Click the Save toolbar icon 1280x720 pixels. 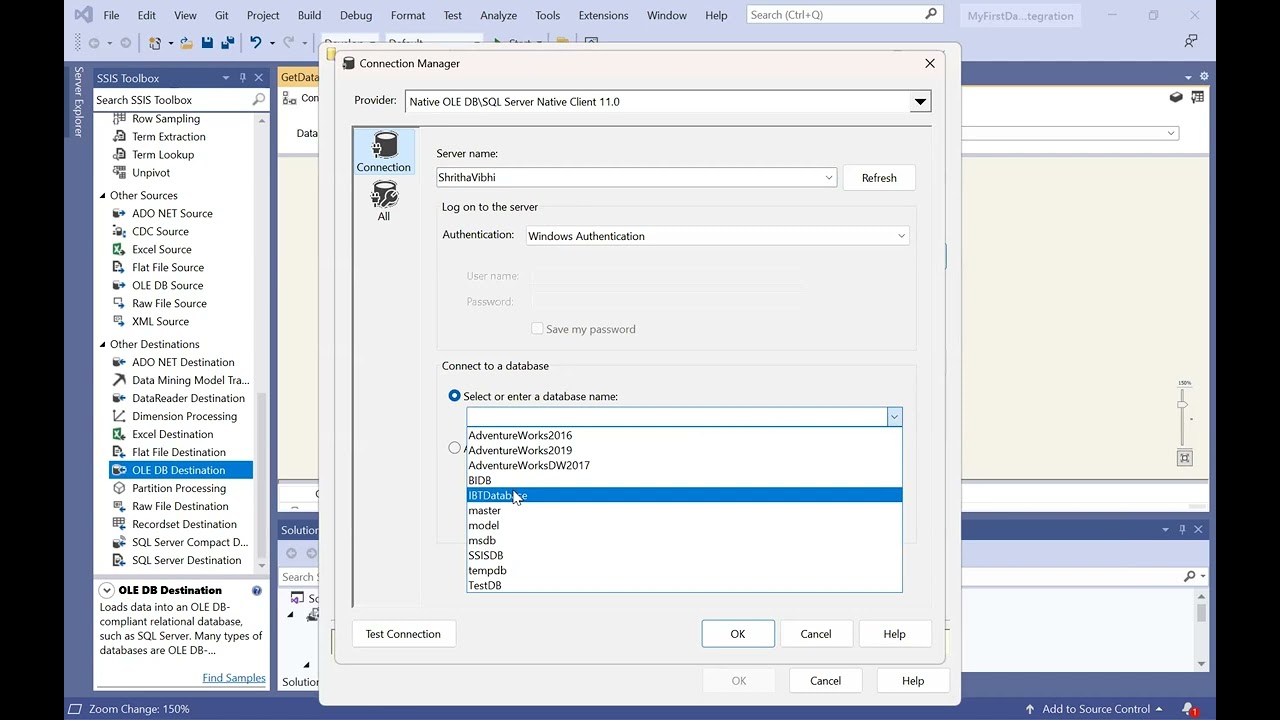(x=207, y=43)
